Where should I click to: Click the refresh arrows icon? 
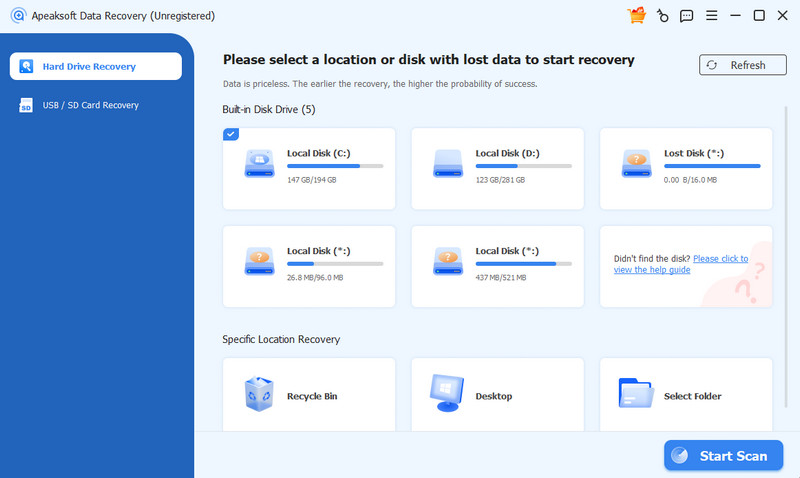coord(712,65)
